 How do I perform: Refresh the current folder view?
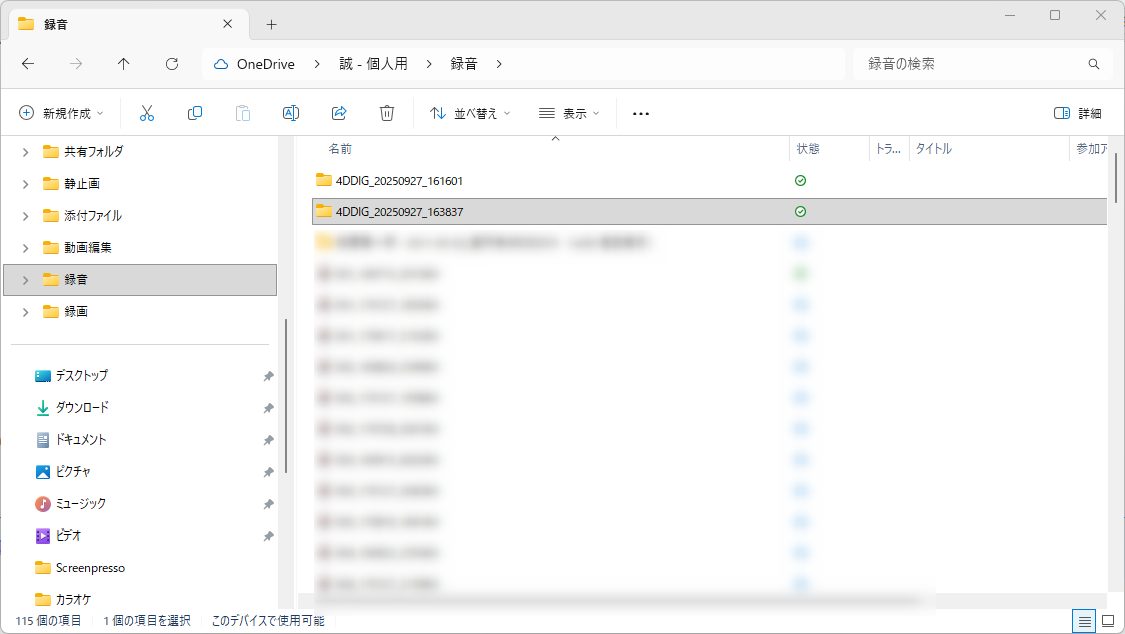172,64
